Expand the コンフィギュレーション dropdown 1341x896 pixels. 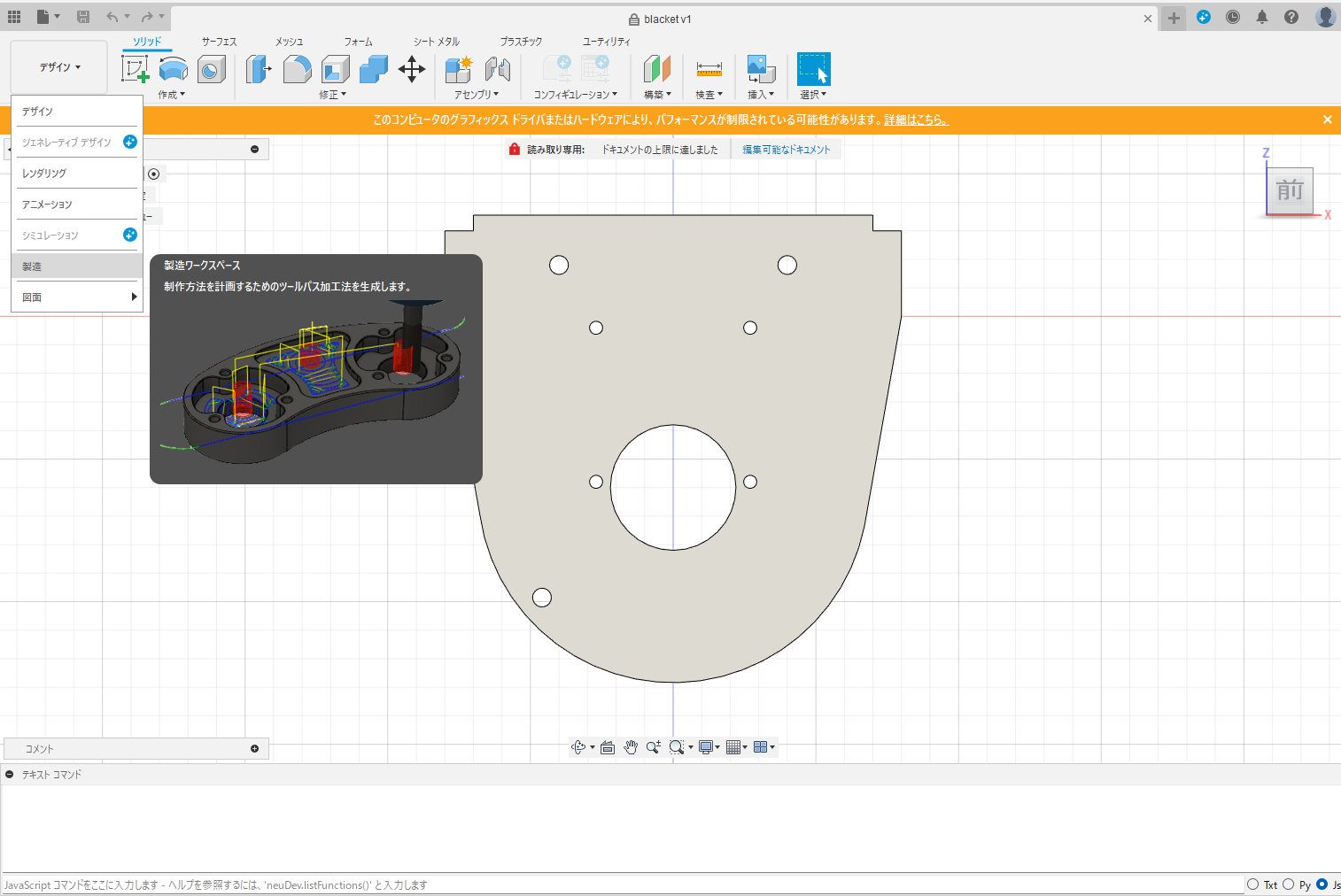[576, 95]
